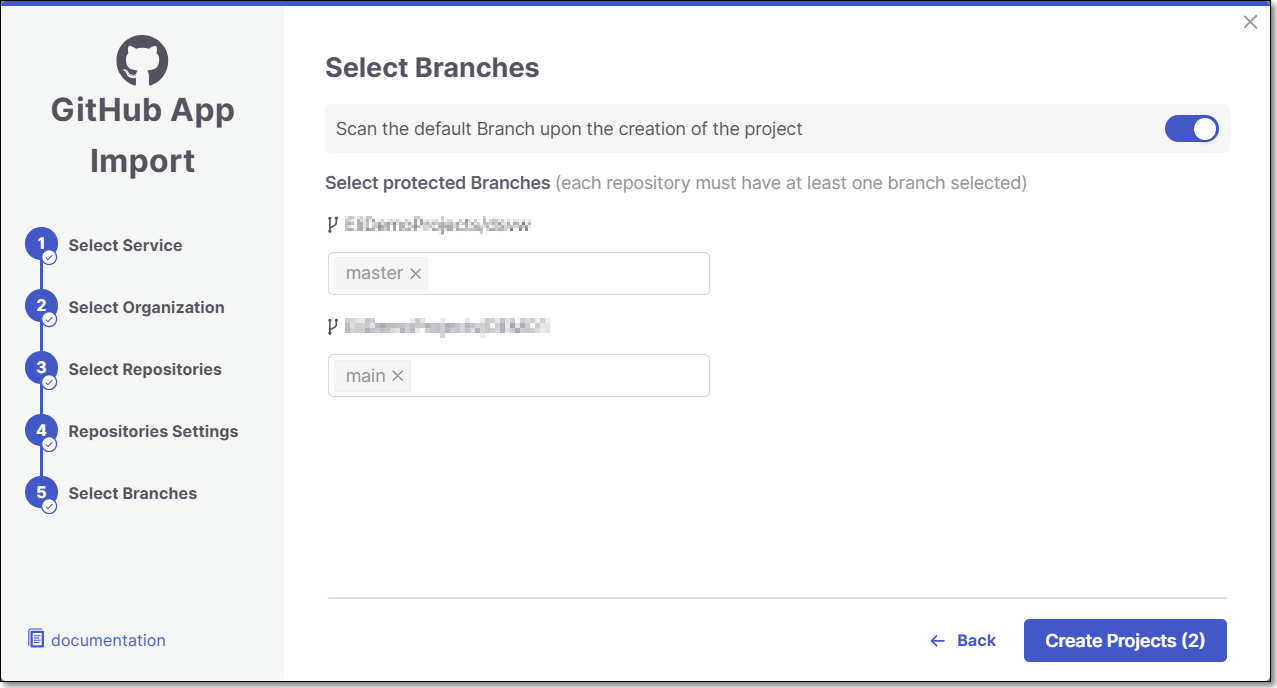This screenshot has width=1277, height=688.
Task: Click the Select Branches step label
Action: click(x=132, y=493)
